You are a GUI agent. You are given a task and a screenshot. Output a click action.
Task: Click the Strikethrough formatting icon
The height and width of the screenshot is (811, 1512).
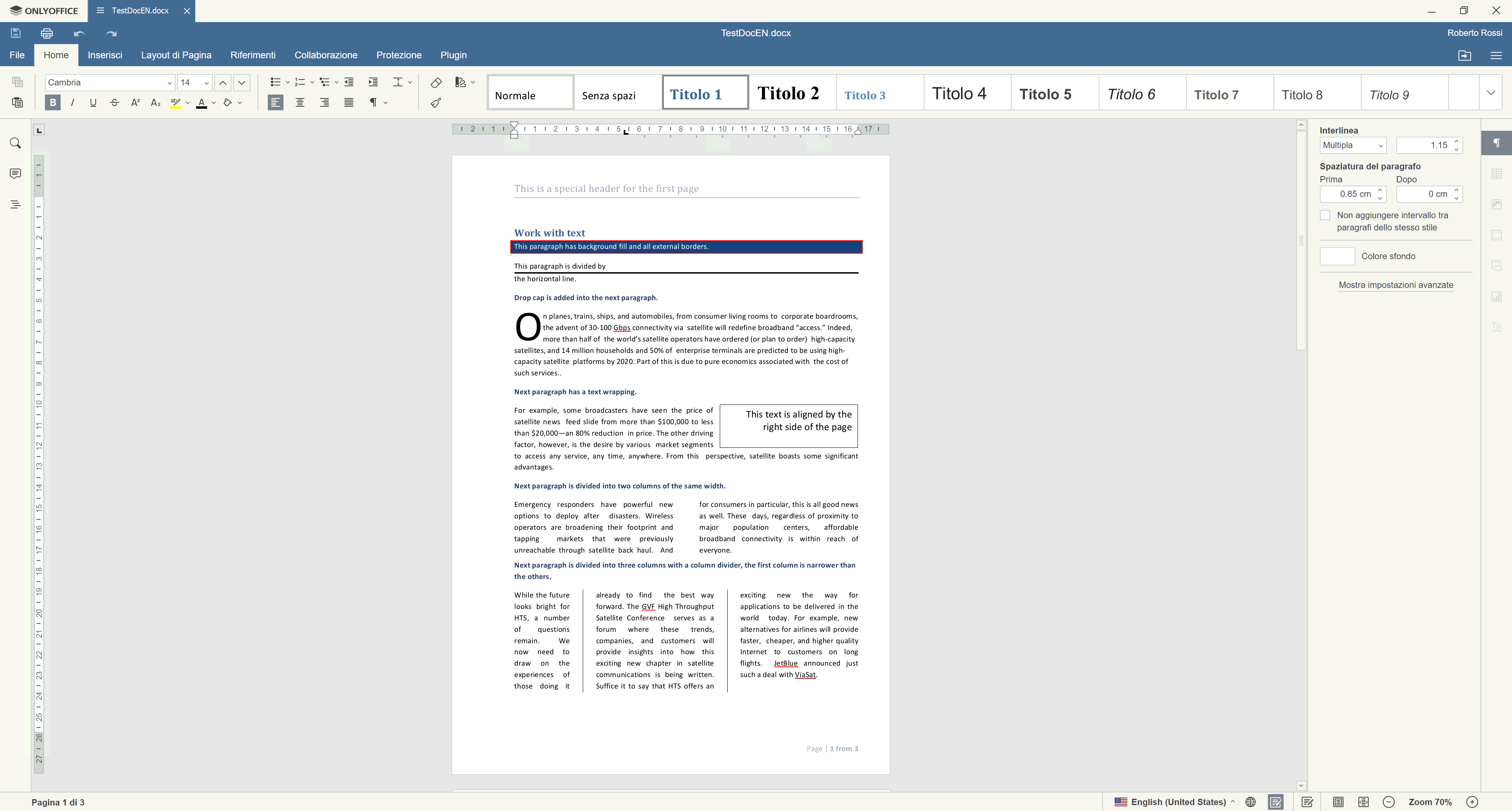click(x=115, y=103)
